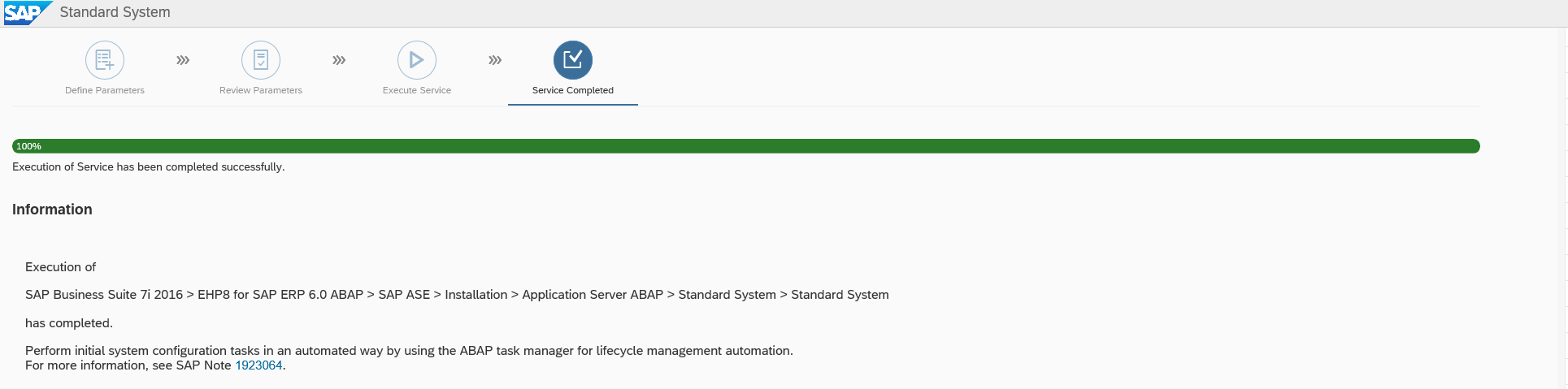The image size is (1568, 389).
Task: Go to the Execute Service label
Action: [417, 90]
